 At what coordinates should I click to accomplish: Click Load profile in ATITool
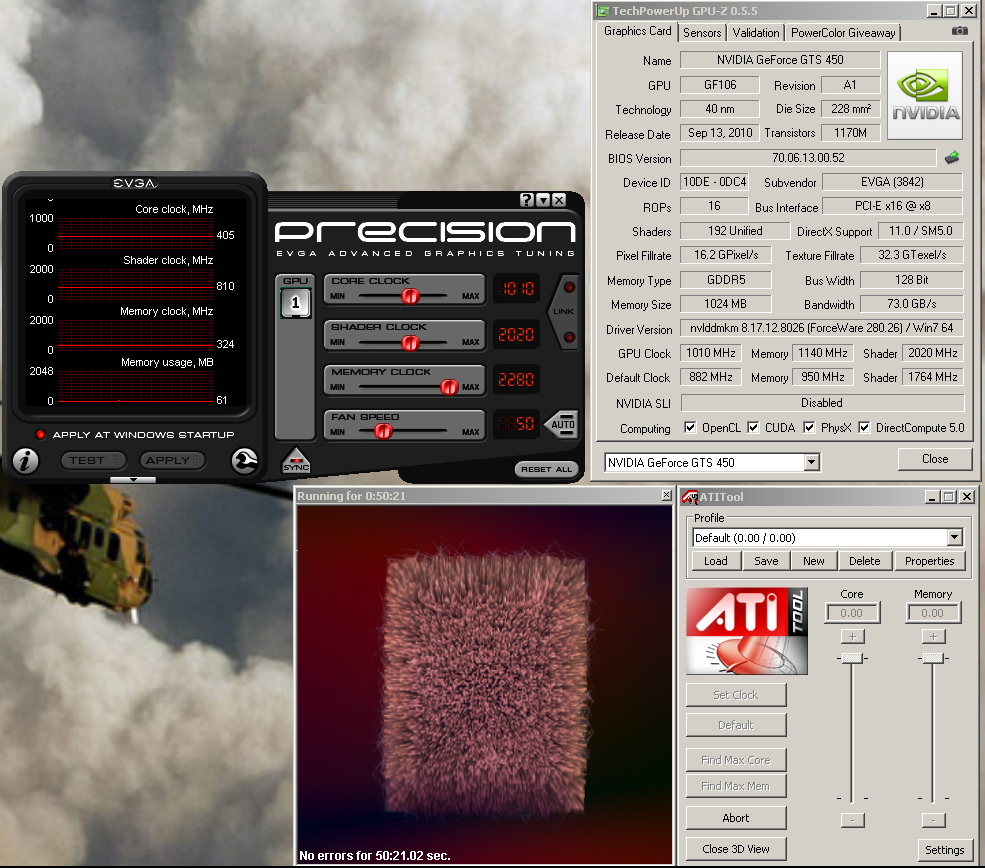716,561
